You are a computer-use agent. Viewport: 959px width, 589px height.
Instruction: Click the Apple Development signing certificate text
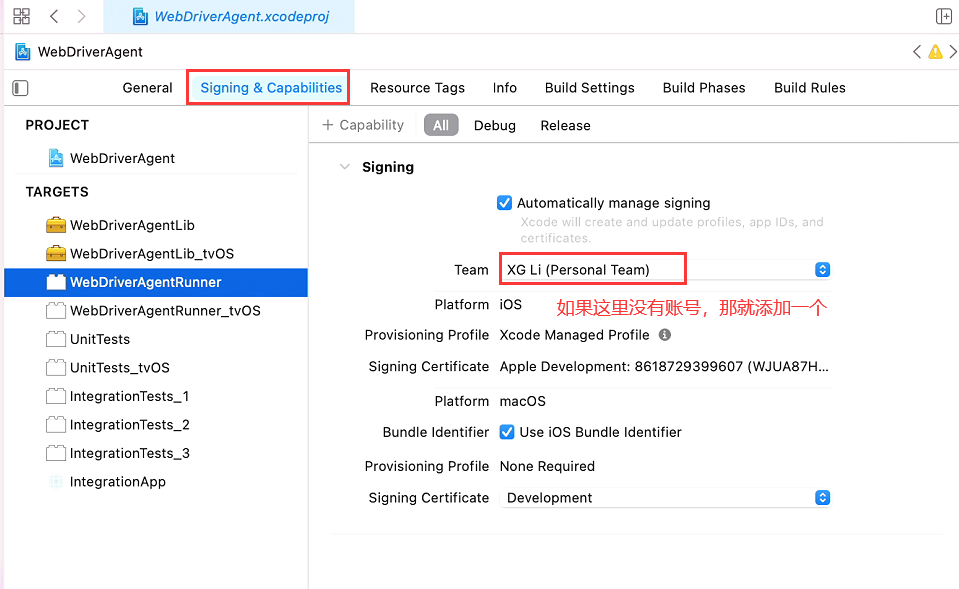pos(664,366)
